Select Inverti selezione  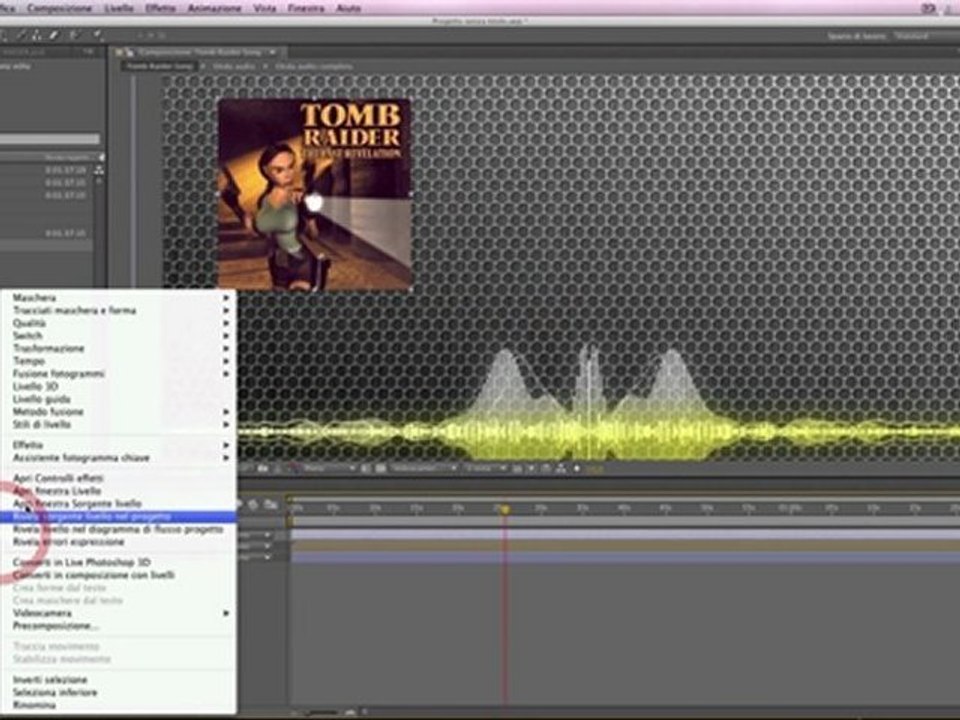point(119,680)
